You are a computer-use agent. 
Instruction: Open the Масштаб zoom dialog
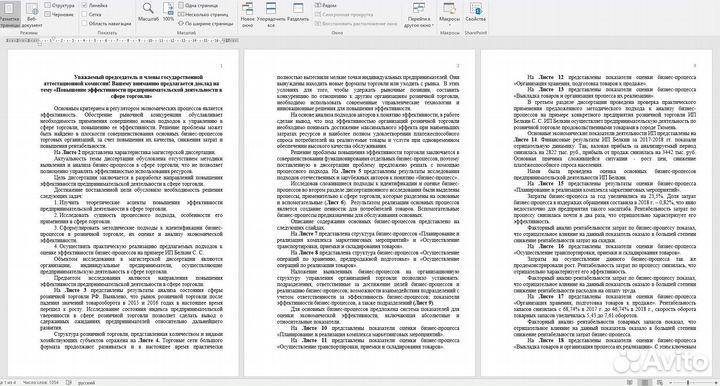click(148, 12)
